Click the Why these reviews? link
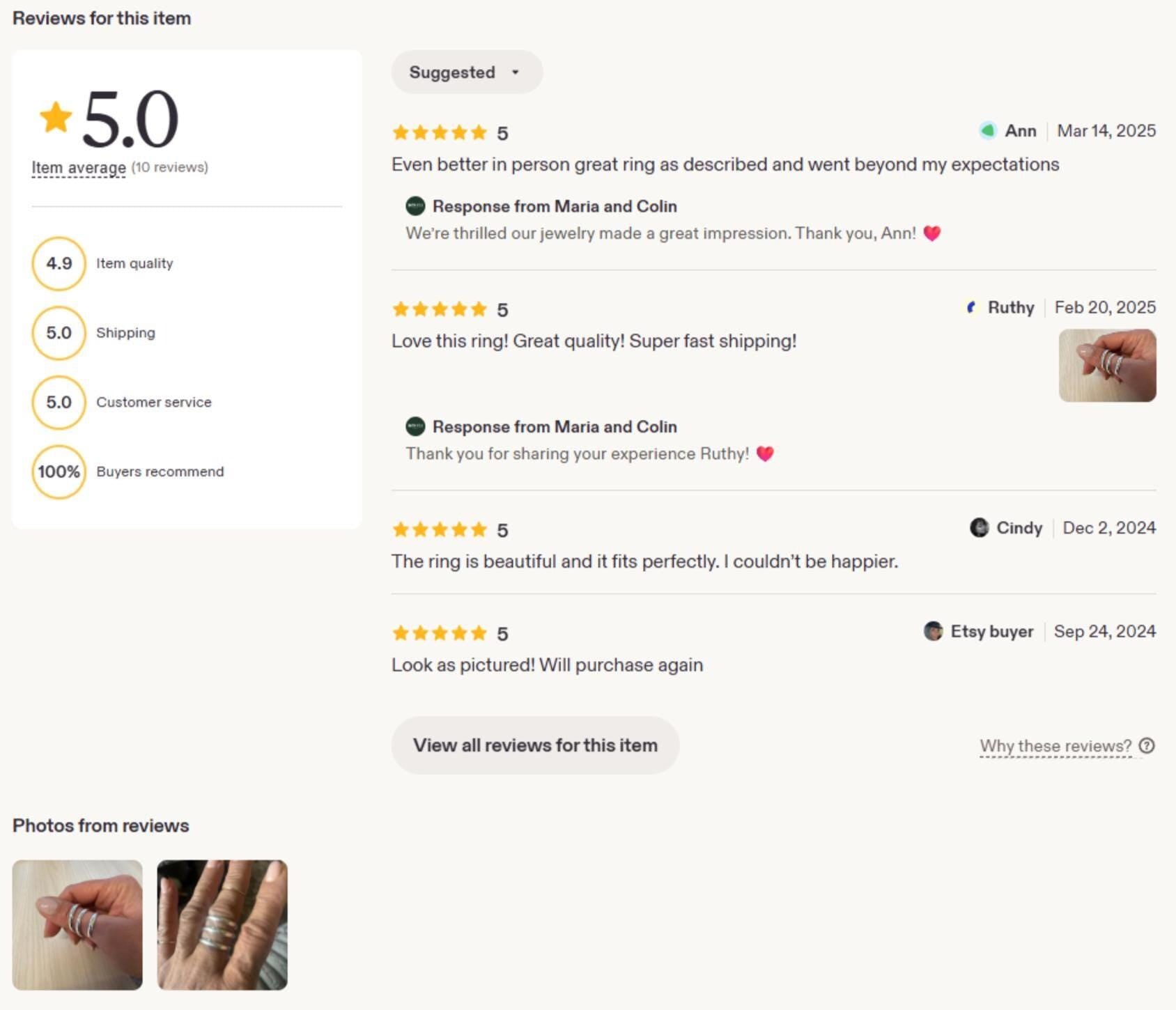1176x1010 pixels. point(1055,746)
